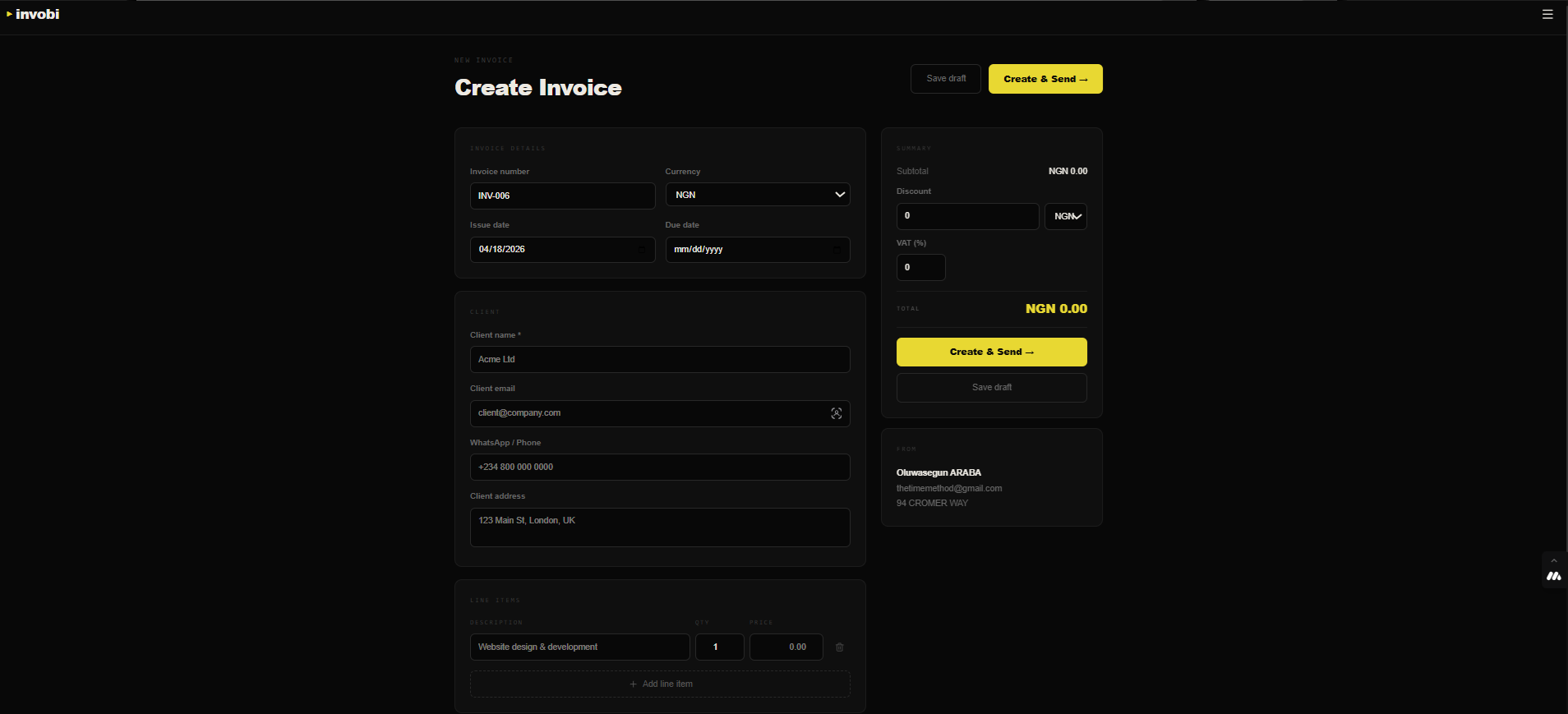
Task: Focus the VAT (%) field
Action: coord(921,268)
